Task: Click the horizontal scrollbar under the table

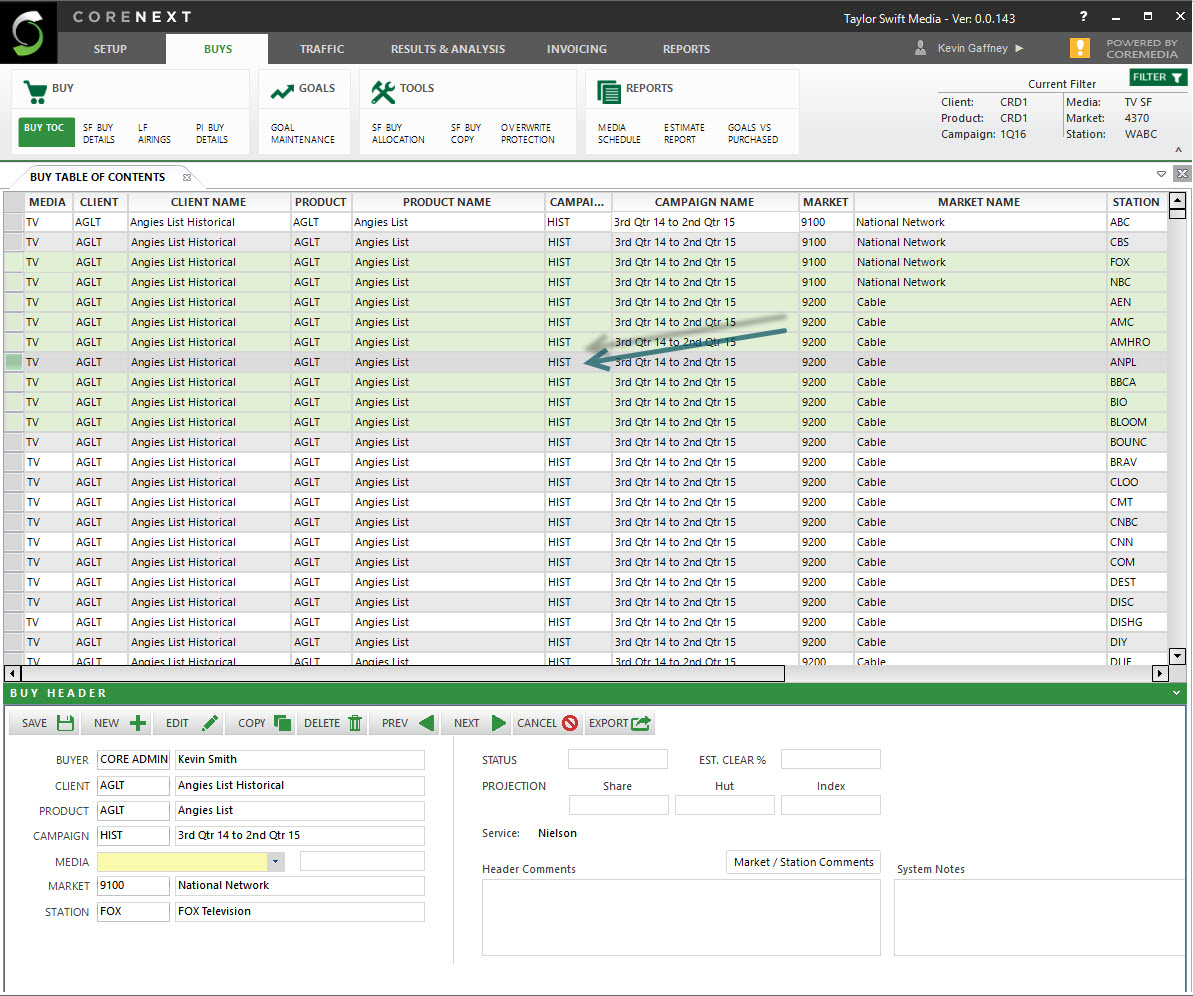Action: [x=400, y=673]
